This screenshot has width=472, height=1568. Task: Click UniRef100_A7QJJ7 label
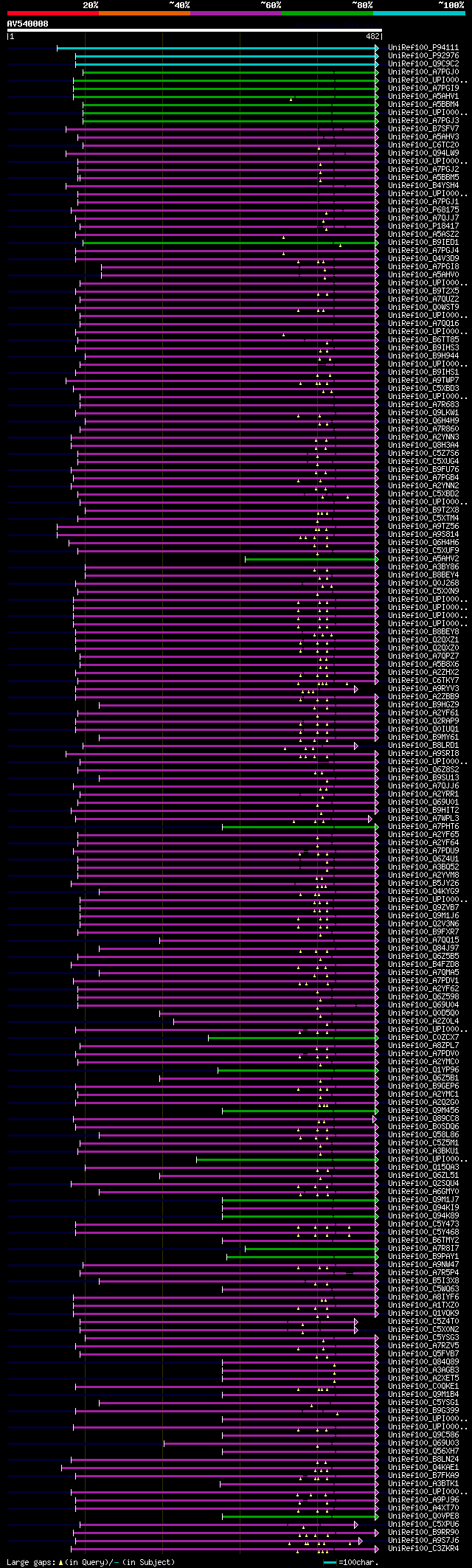point(423,218)
